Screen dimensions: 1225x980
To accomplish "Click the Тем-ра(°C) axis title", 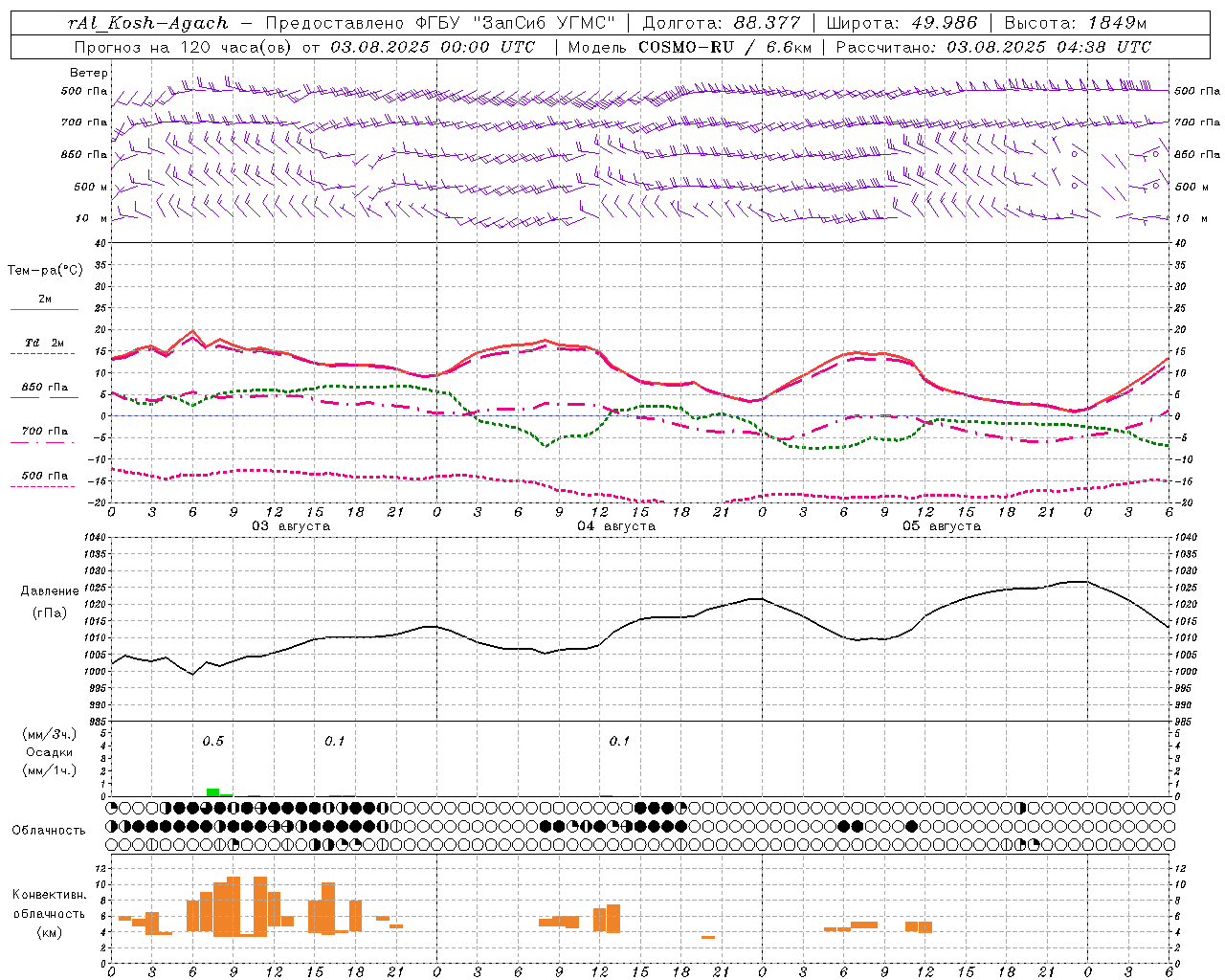I will coord(45,271).
